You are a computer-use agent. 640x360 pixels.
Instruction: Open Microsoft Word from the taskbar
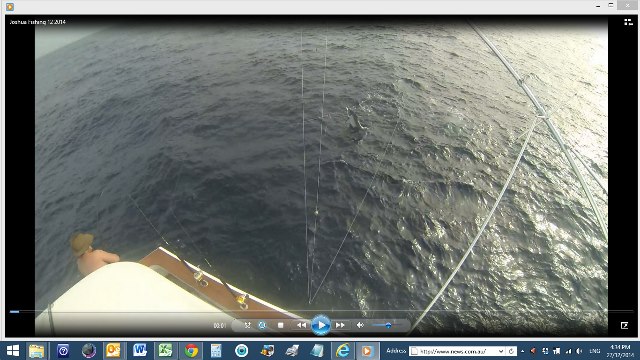[x=140, y=351]
